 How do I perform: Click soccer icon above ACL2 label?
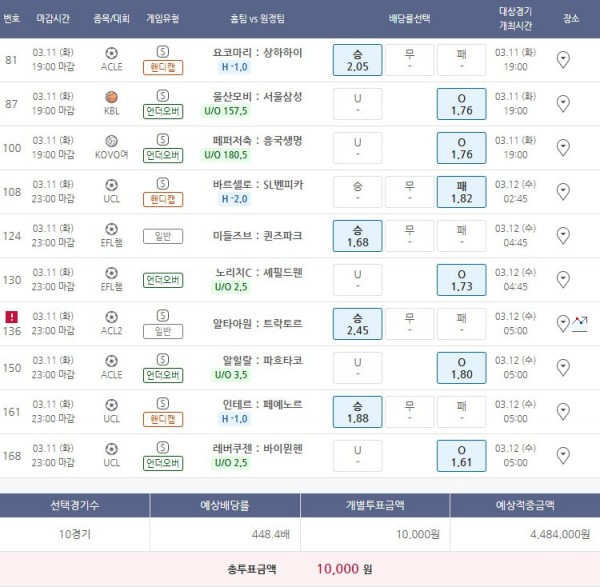coord(111,316)
